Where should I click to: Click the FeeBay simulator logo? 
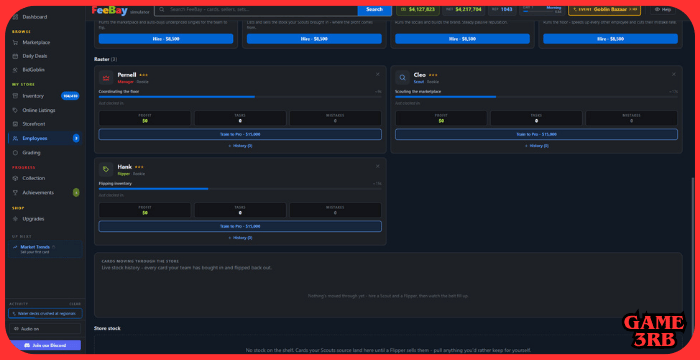tap(121, 10)
